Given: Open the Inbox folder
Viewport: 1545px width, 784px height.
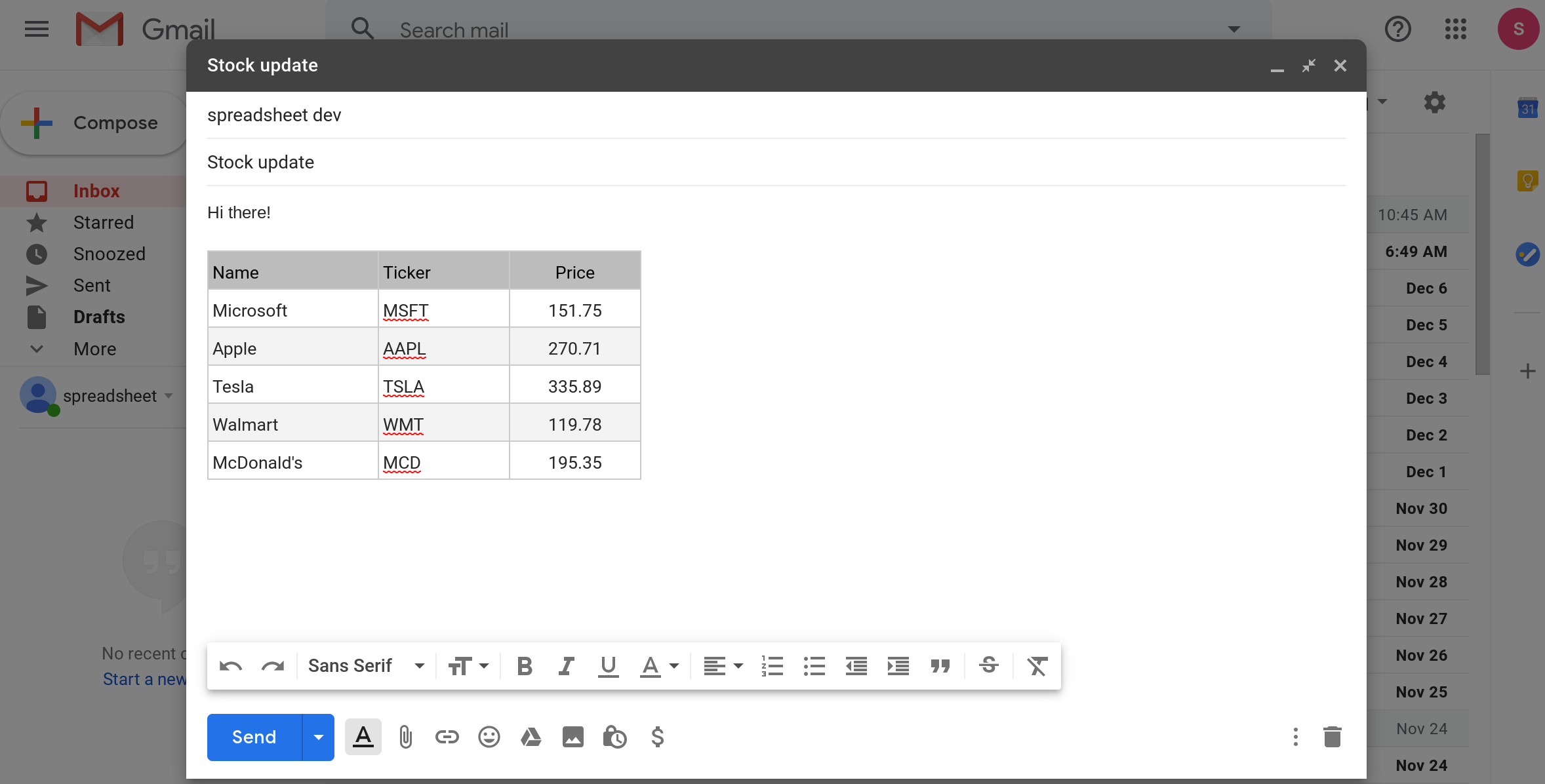Looking at the screenshot, I should pyautogui.click(x=94, y=191).
